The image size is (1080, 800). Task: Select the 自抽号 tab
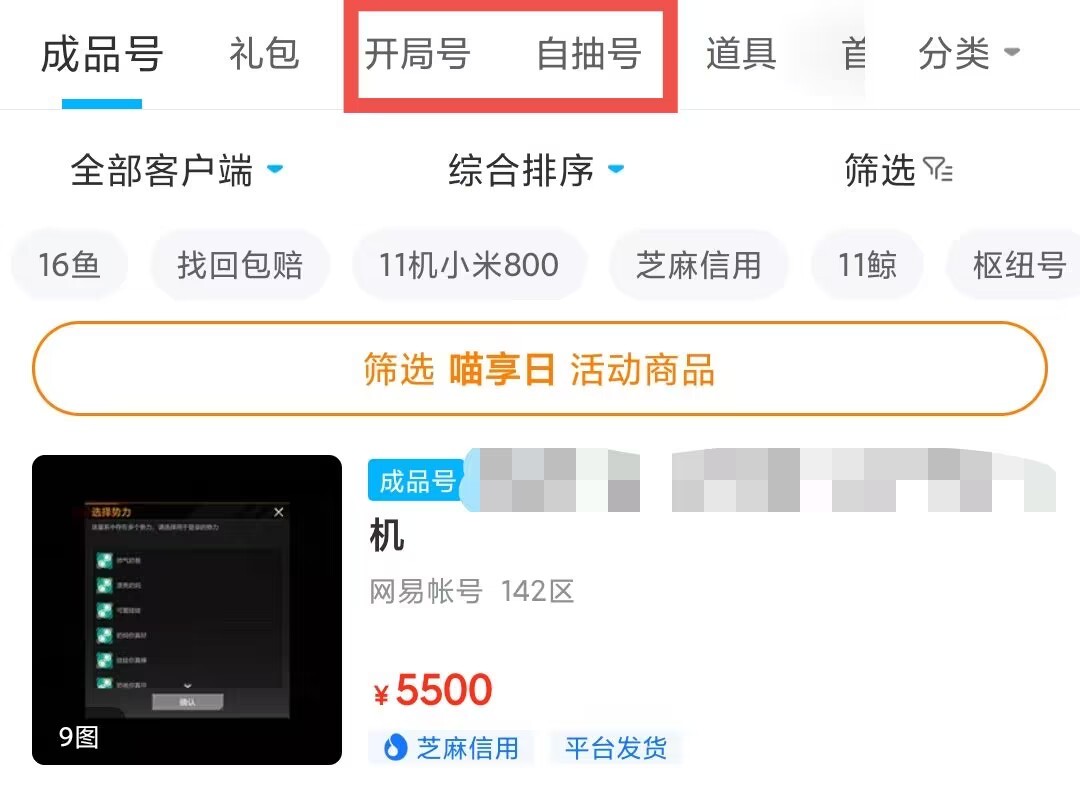point(589,53)
